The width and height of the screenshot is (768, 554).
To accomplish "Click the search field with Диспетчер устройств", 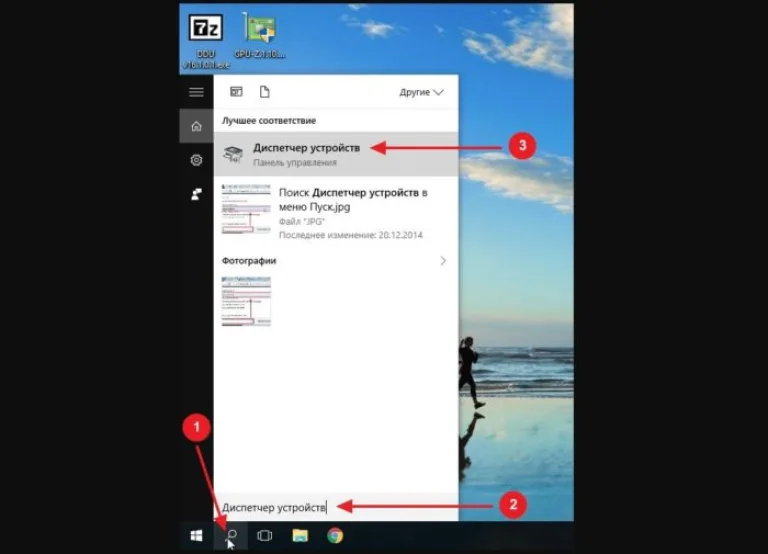I will coord(336,507).
